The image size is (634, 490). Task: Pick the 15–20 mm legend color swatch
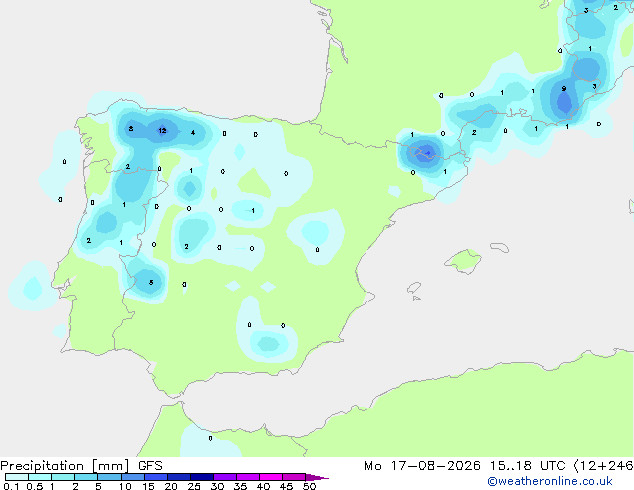coord(156,477)
